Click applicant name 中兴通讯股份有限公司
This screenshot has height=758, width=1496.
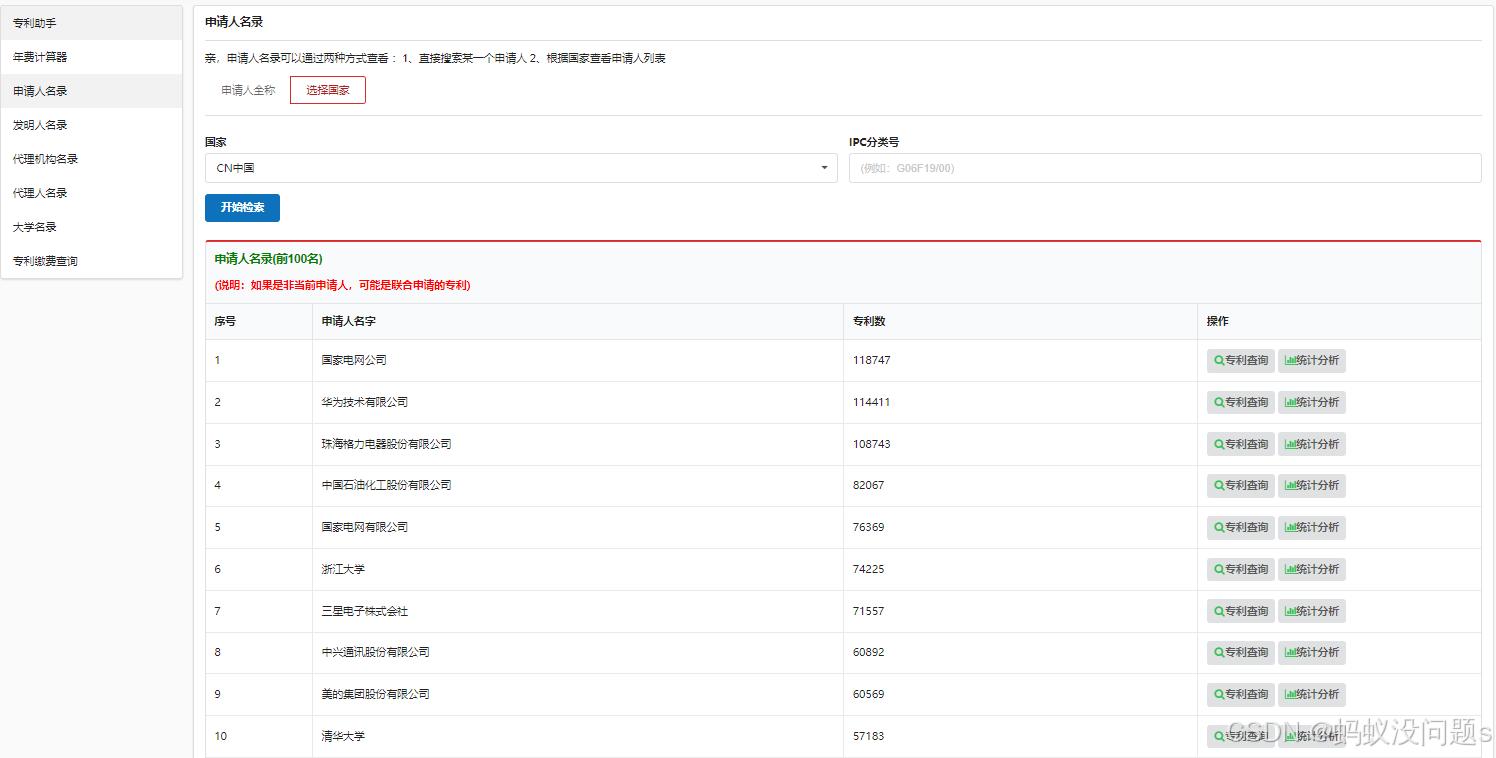coord(376,652)
